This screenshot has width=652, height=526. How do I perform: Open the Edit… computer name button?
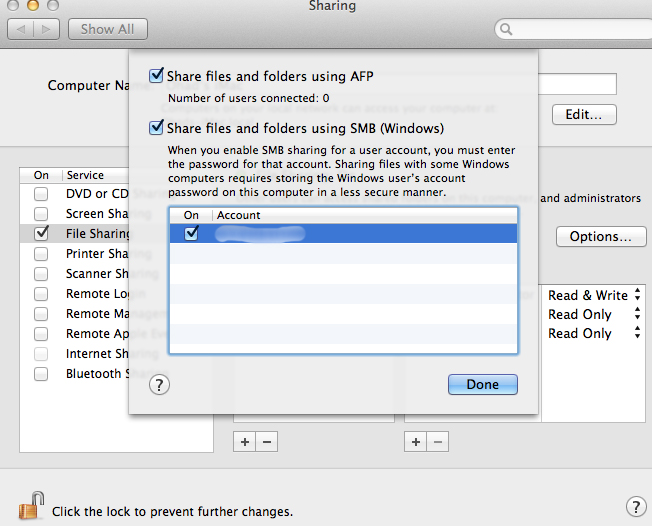click(x=583, y=114)
